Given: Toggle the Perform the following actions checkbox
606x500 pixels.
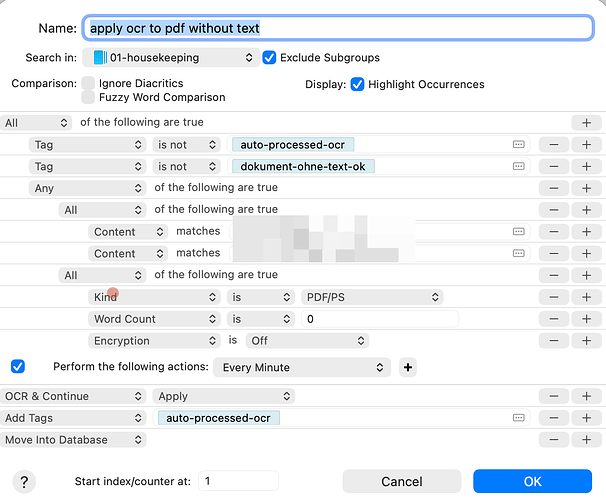Looking at the screenshot, I should coord(18,366).
